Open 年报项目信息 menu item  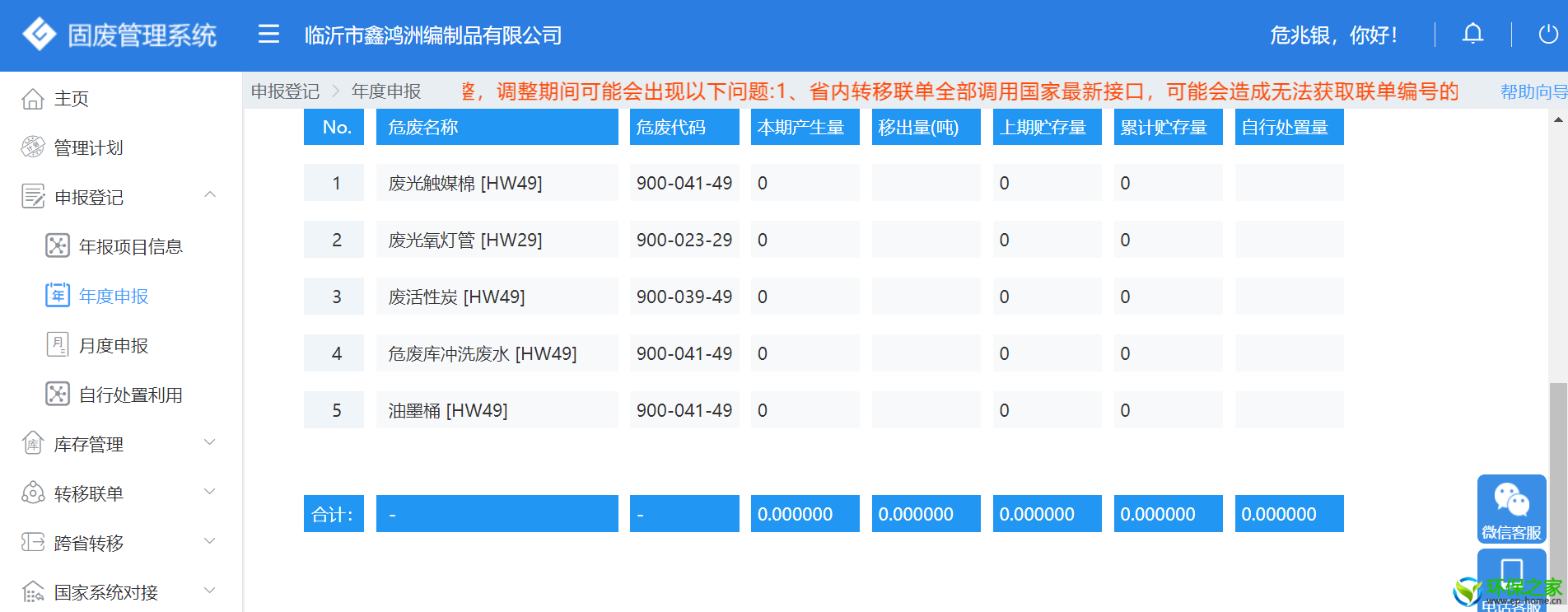pos(130,247)
